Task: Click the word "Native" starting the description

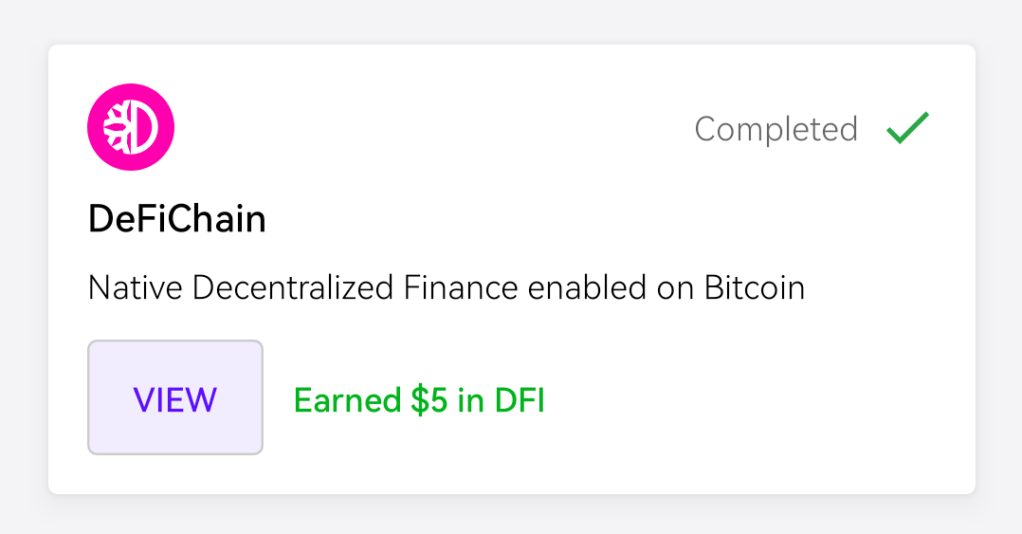Action: pyautogui.click(x=136, y=288)
